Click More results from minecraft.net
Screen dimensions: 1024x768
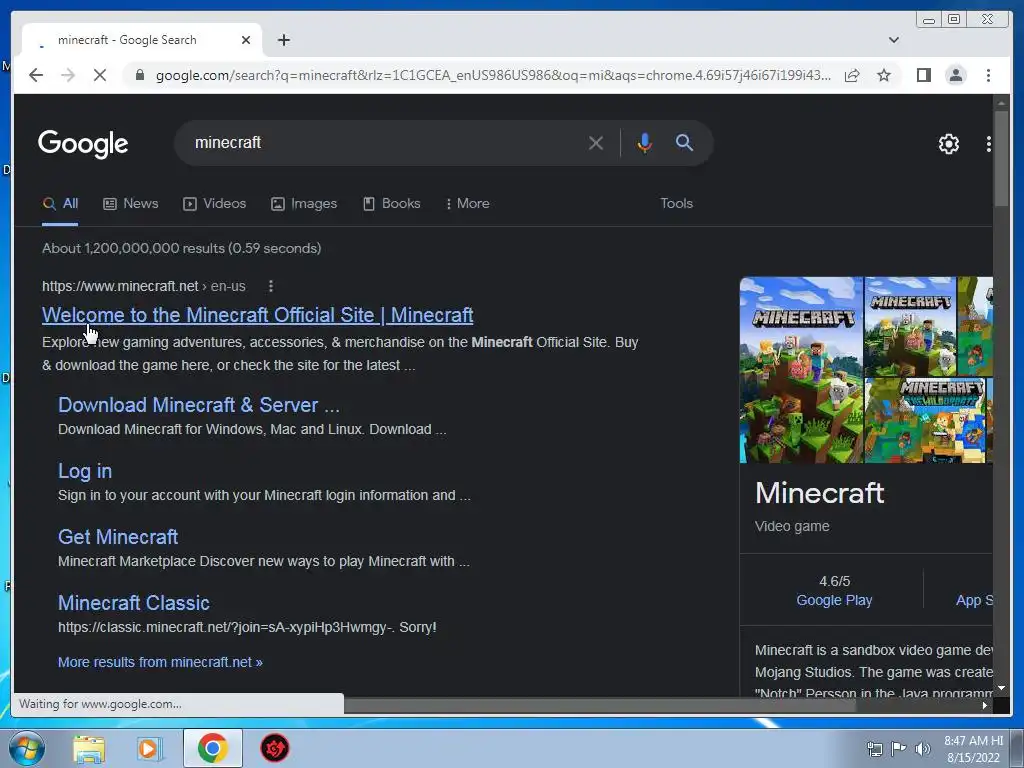(160, 662)
